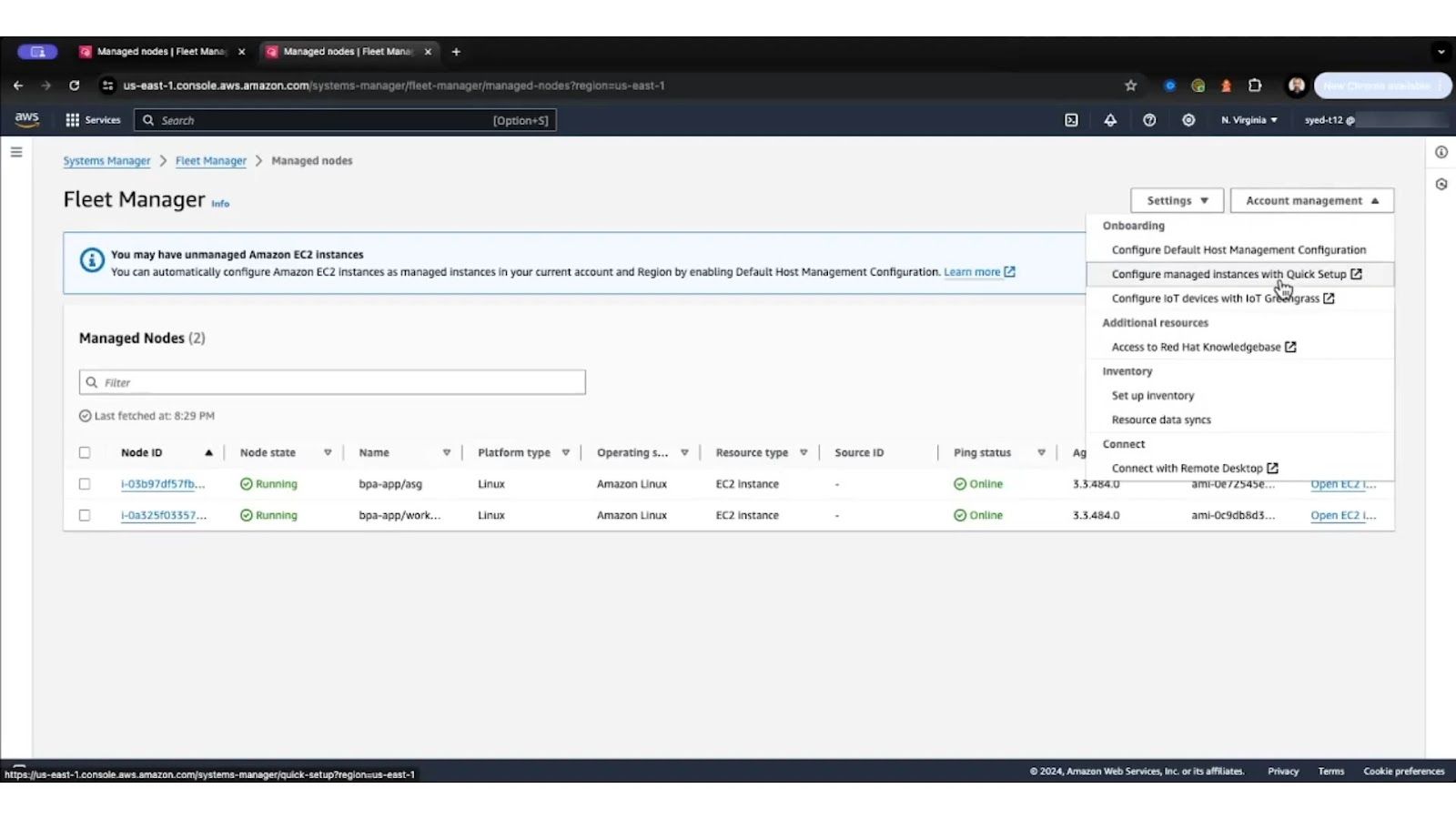Check the box for node i-0a325f03357

(x=85, y=515)
